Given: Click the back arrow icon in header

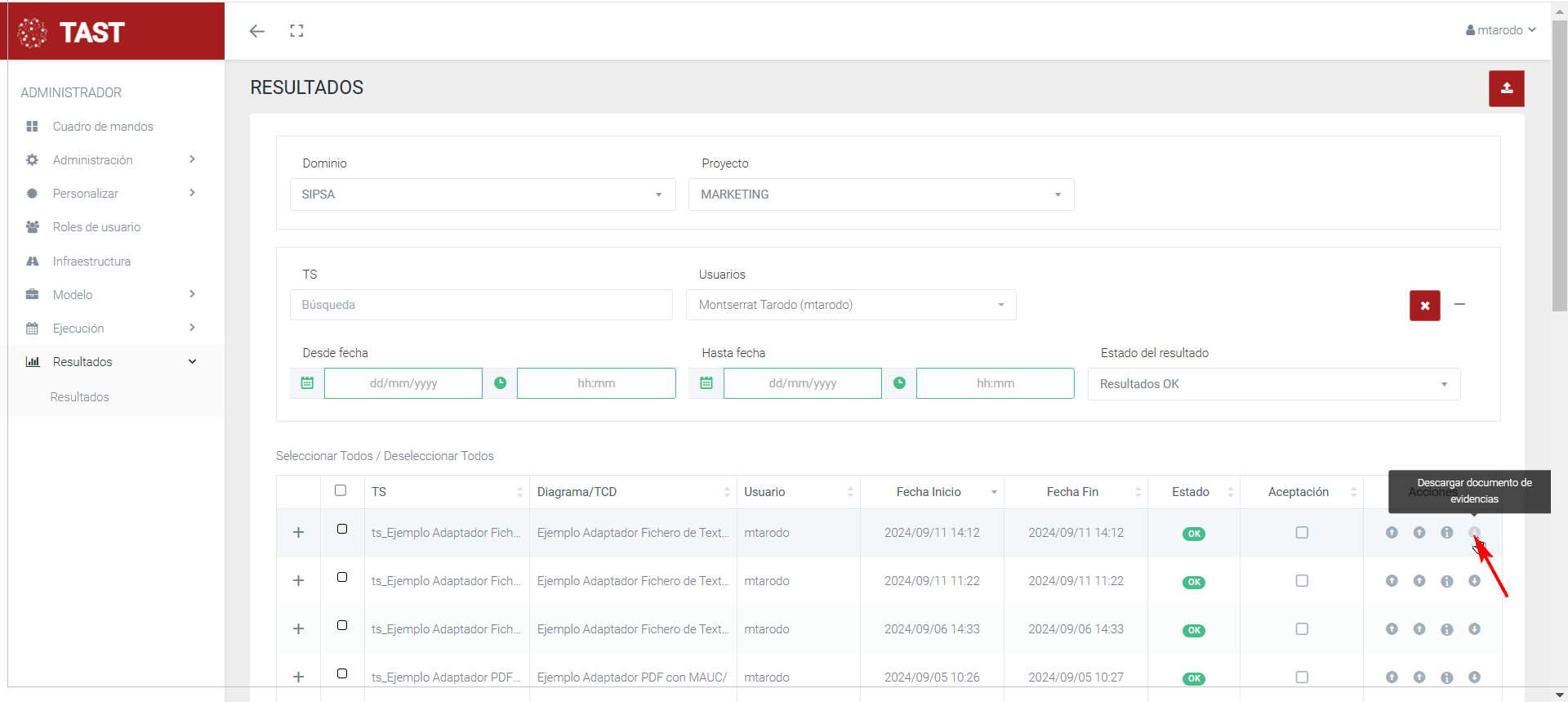Looking at the screenshot, I should tap(257, 31).
